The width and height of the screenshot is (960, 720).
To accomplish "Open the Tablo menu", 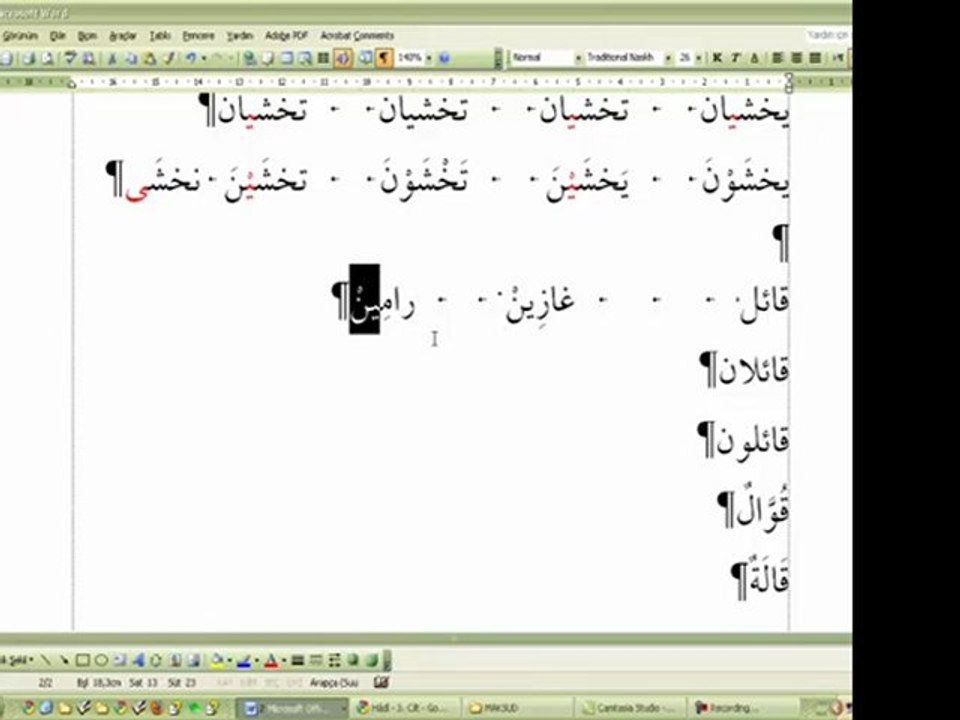I will pos(160,36).
